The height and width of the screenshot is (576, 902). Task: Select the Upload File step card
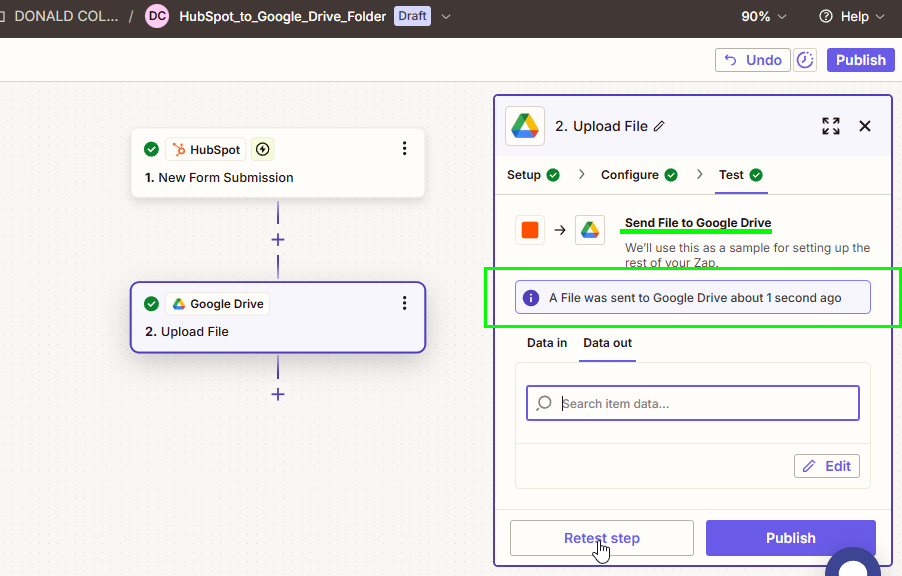coord(278,318)
